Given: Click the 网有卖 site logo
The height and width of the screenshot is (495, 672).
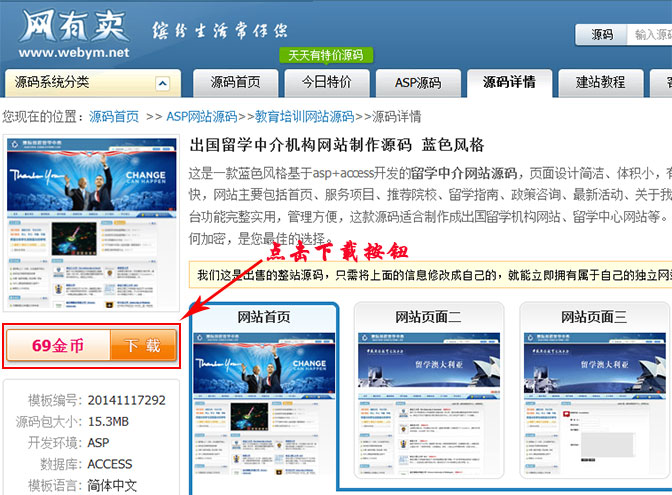Looking at the screenshot, I should pyautogui.click(x=74, y=27).
